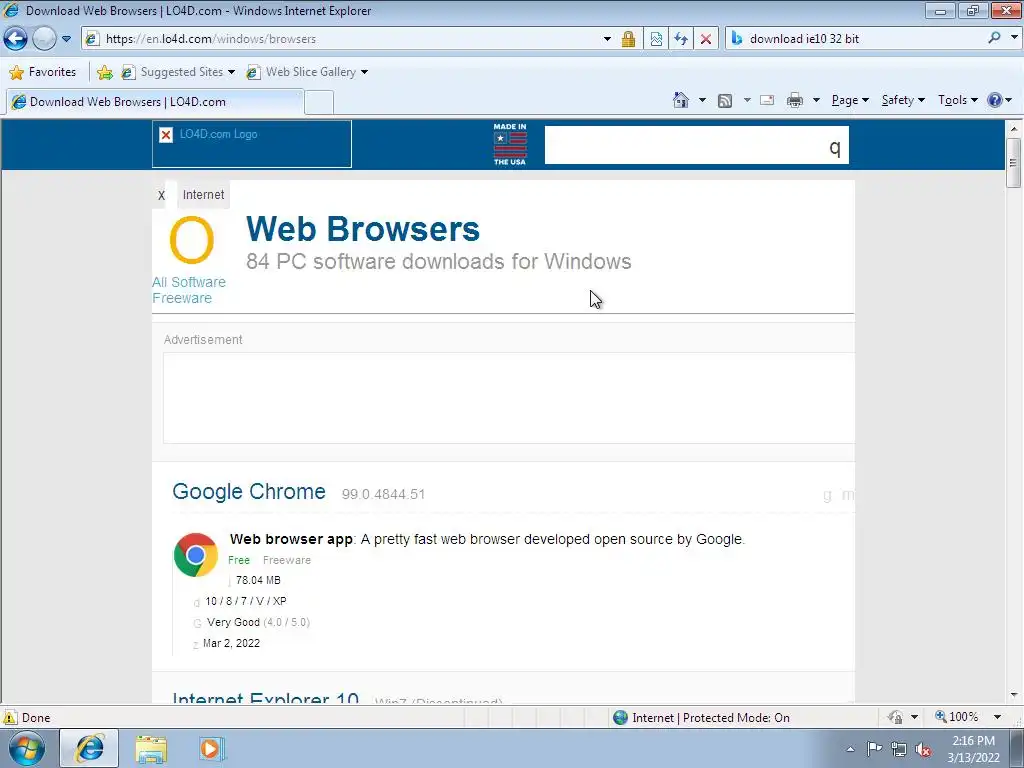Print page with printer icon

coord(795,101)
